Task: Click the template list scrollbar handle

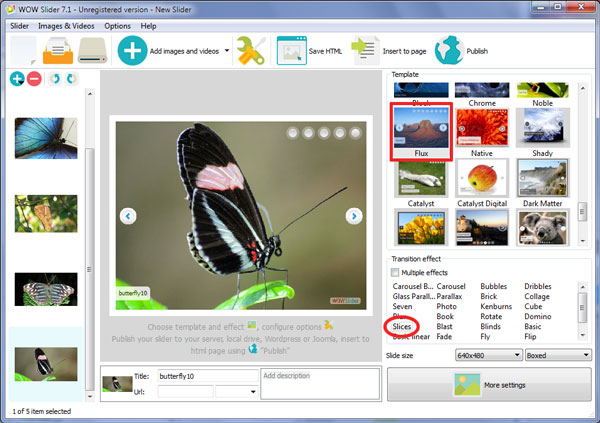Action: [582, 212]
